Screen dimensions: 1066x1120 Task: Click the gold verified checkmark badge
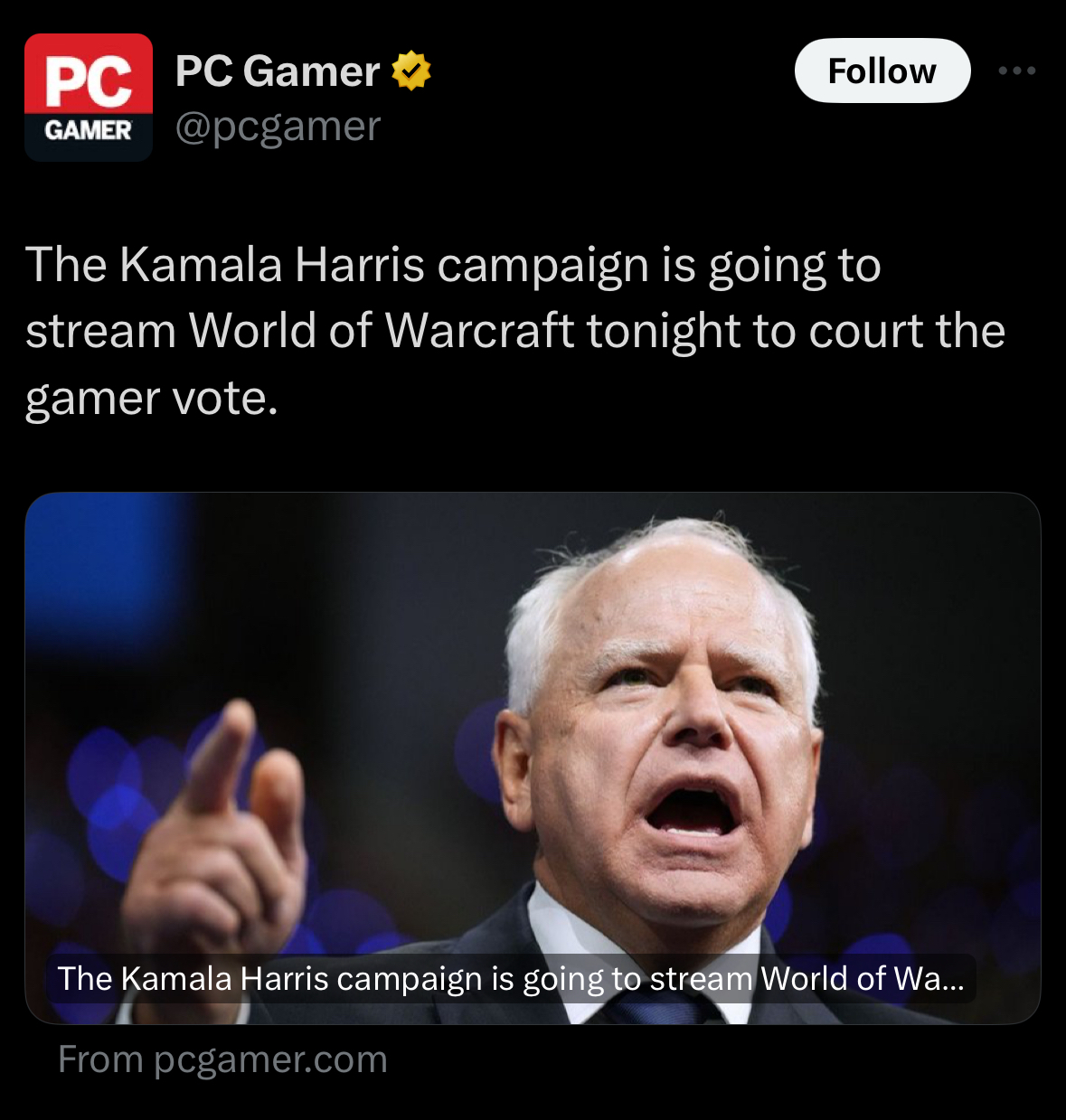click(411, 71)
